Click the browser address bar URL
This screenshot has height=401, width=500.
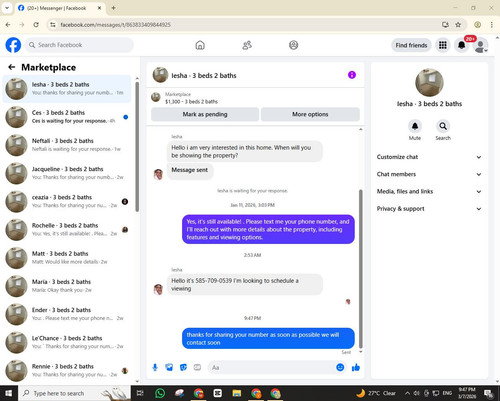click(x=115, y=25)
